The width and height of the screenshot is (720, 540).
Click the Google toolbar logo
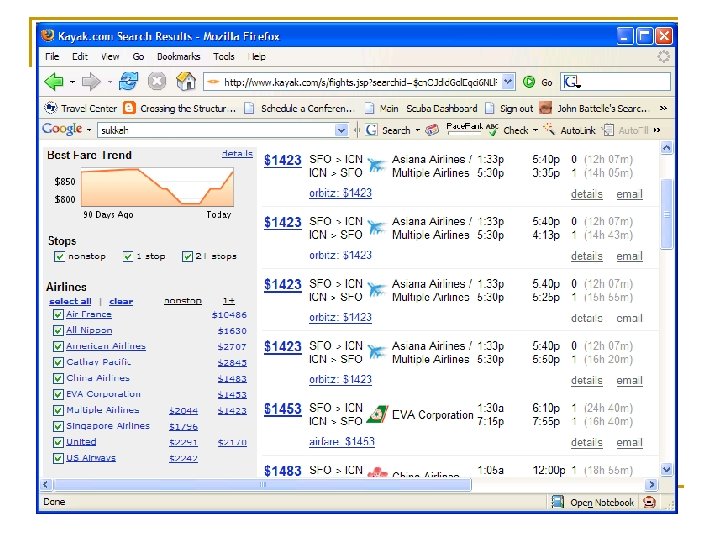click(x=62, y=129)
